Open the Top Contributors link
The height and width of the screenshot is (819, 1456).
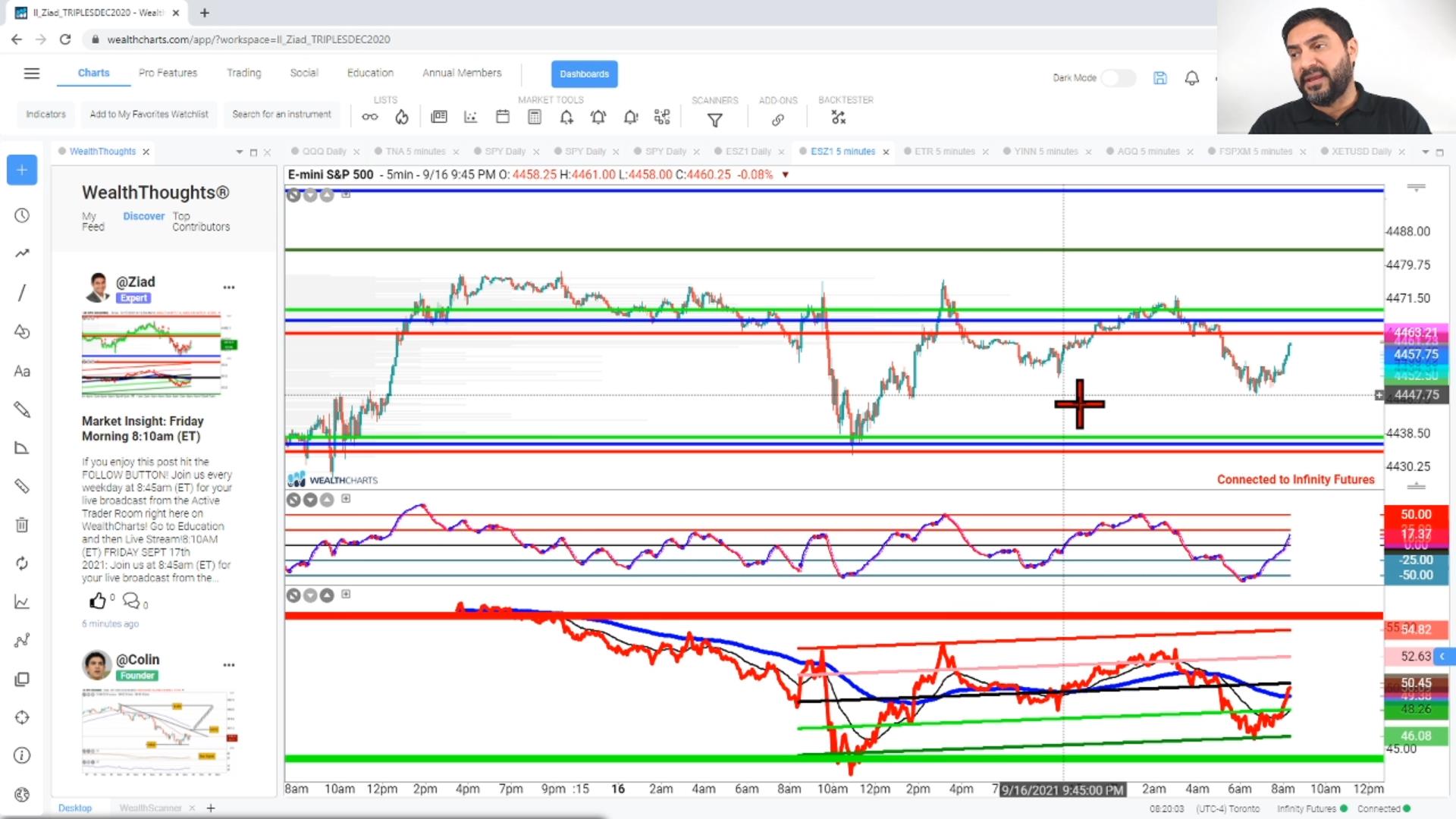(x=200, y=221)
